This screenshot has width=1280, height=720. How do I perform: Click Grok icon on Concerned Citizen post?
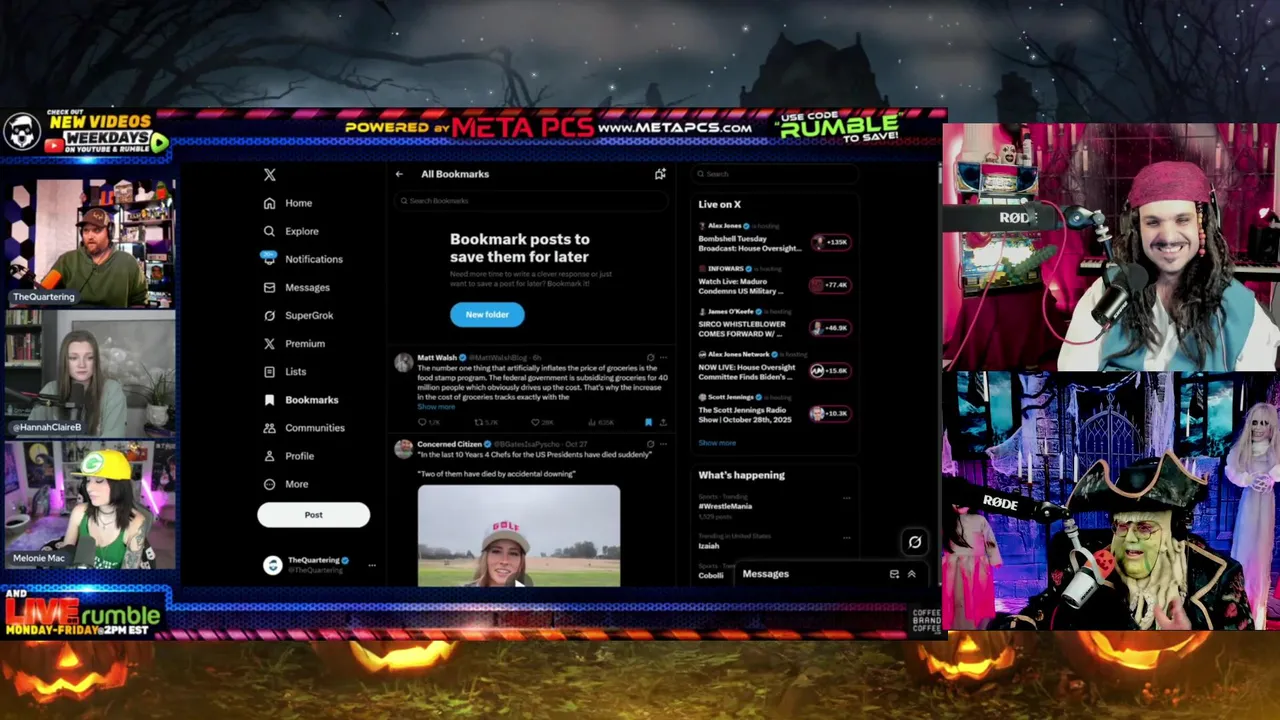pyautogui.click(x=650, y=444)
